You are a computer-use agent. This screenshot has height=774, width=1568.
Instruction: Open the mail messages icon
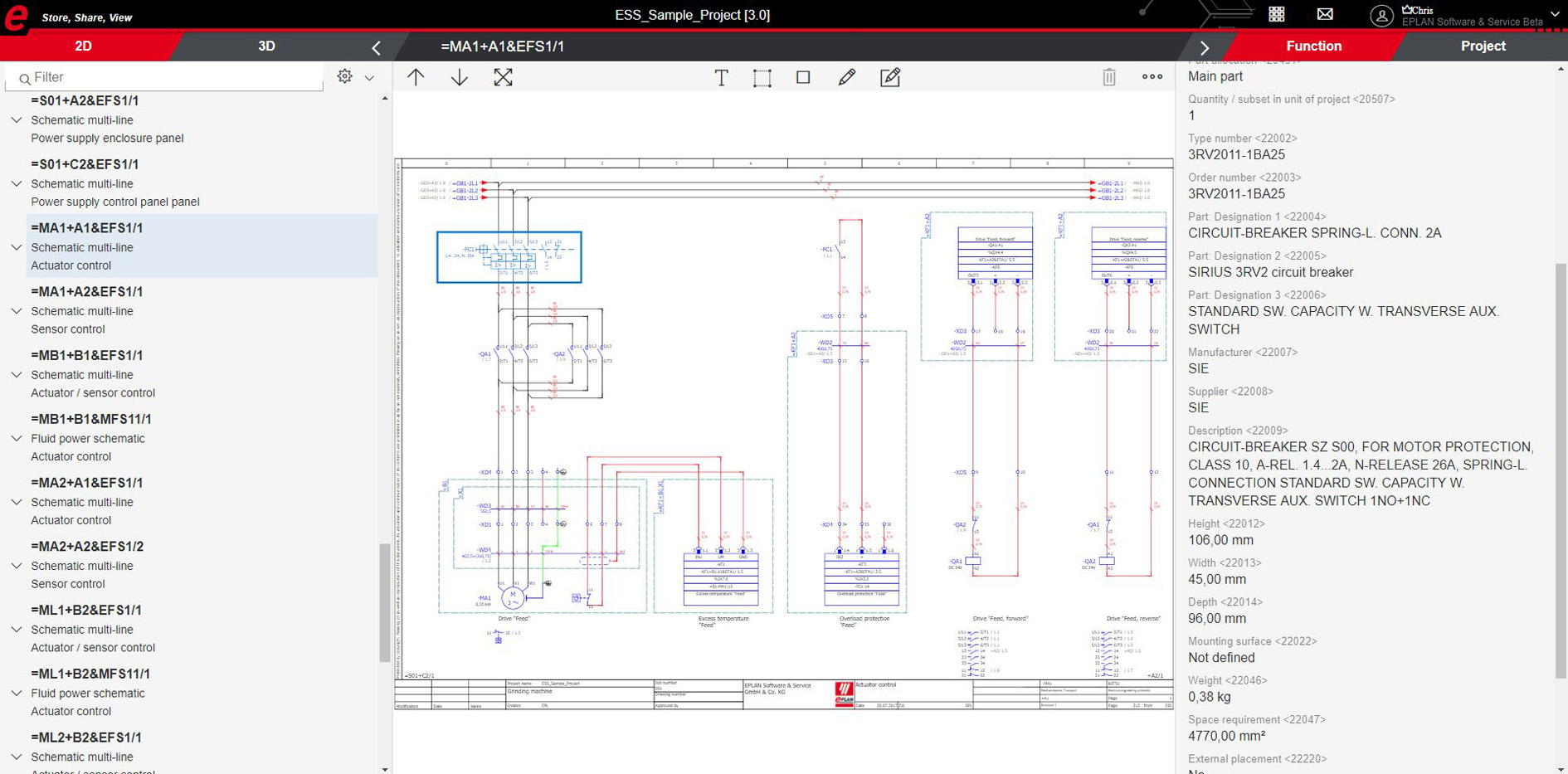pos(1325,14)
